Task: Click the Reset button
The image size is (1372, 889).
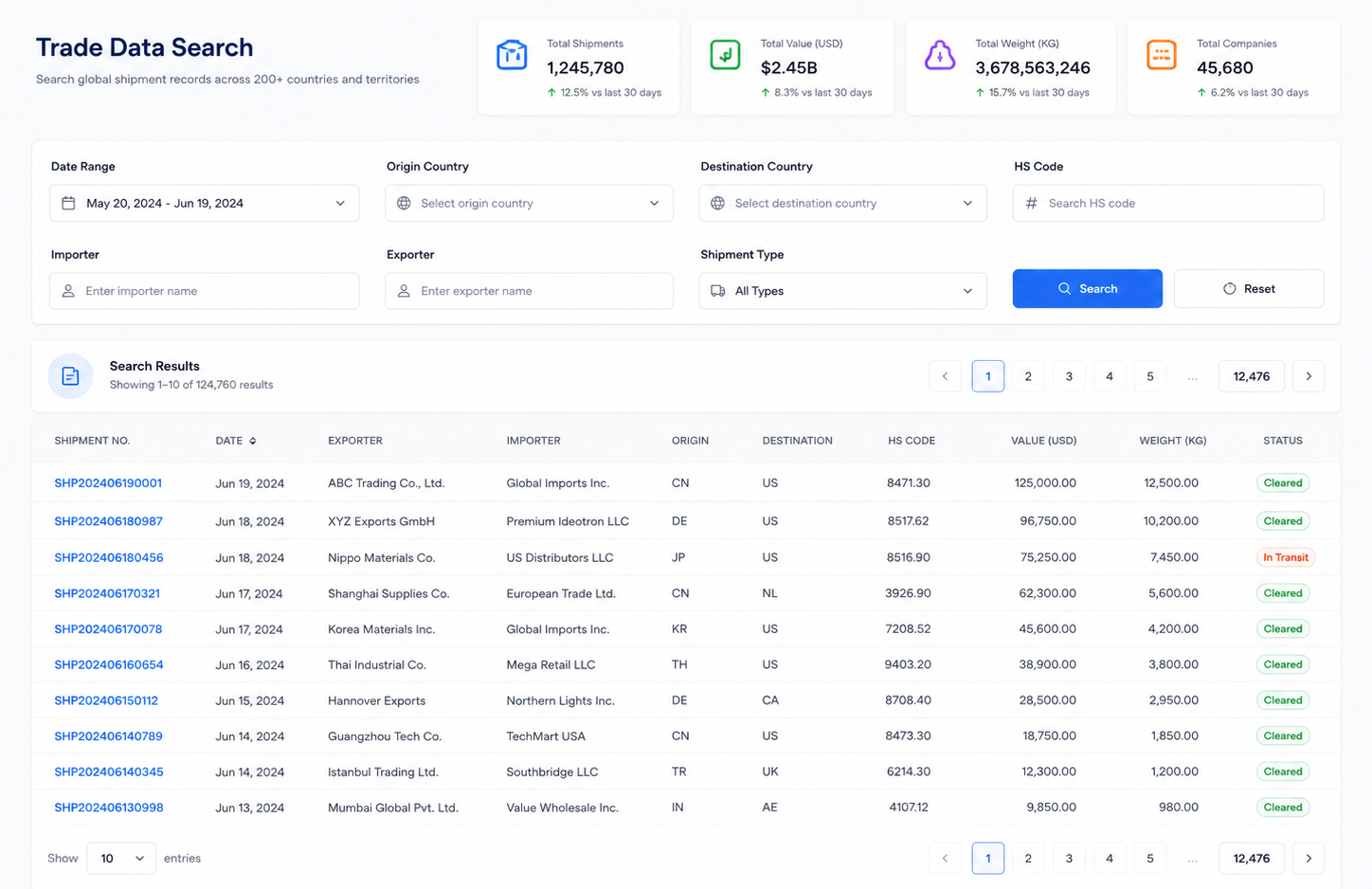Action: pos(1249,288)
